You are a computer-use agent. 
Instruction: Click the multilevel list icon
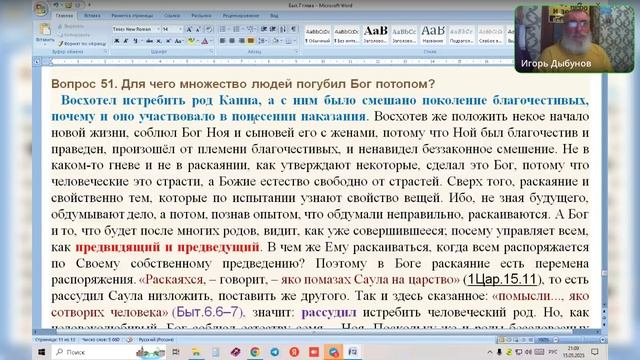[251, 29]
